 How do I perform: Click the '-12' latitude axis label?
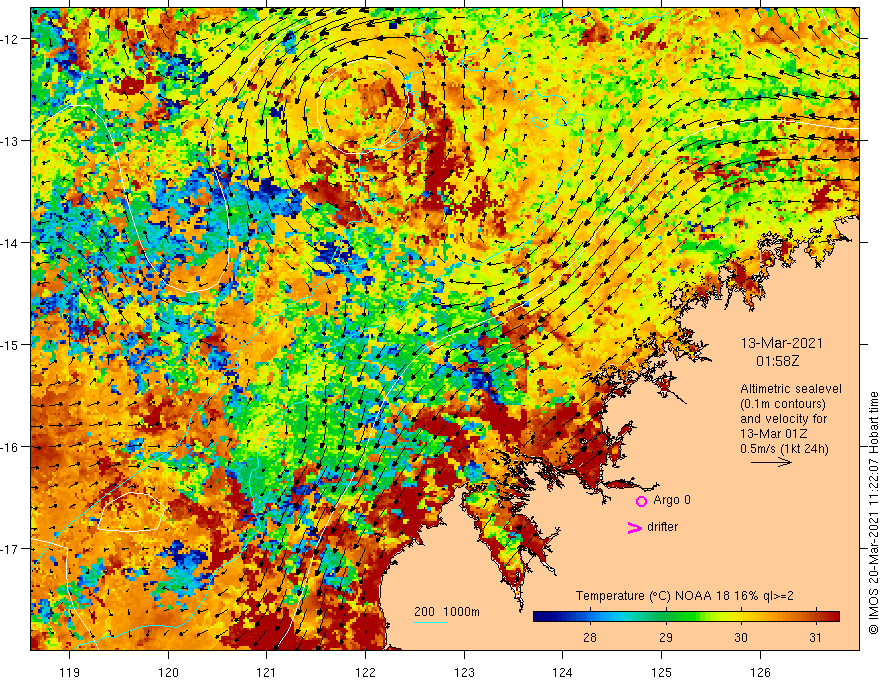point(11,39)
